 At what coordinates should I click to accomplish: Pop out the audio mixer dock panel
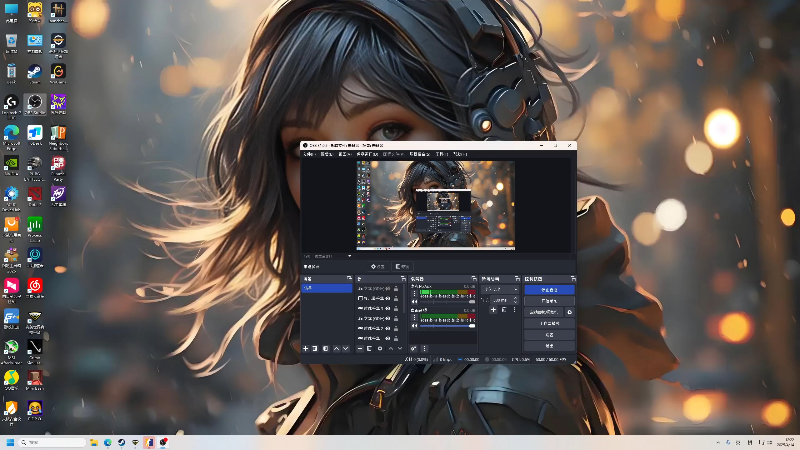point(474,279)
